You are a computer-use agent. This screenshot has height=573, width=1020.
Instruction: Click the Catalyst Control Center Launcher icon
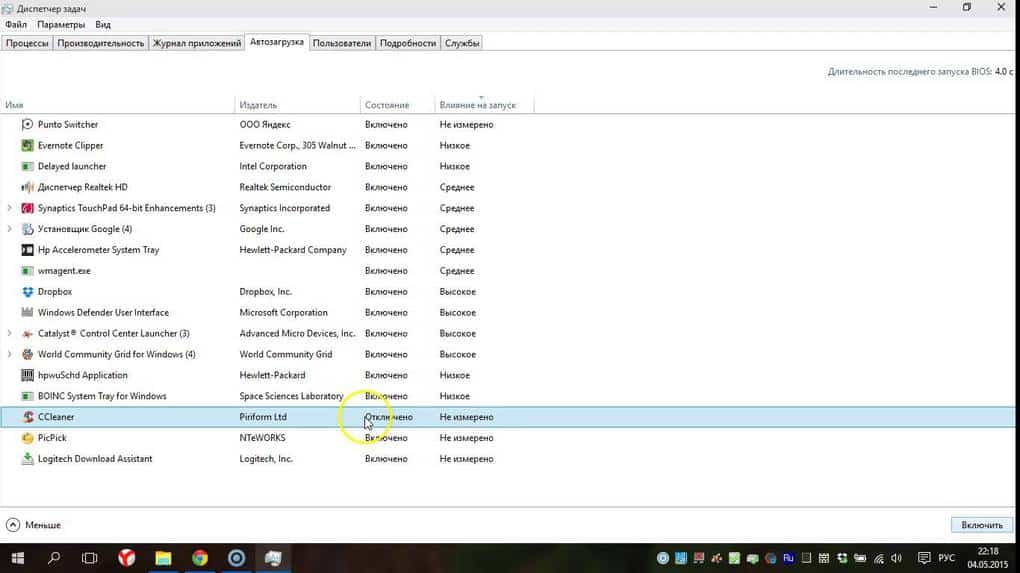coord(27,333)
